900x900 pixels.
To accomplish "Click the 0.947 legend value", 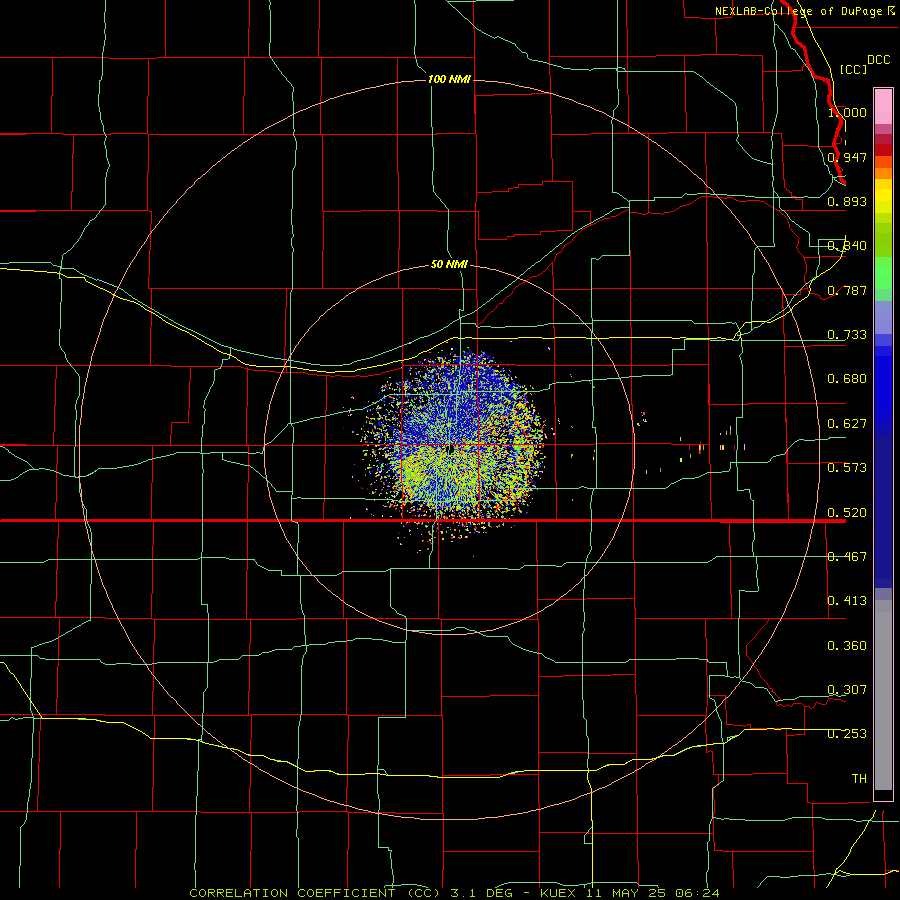I will [x=847, y=157].
